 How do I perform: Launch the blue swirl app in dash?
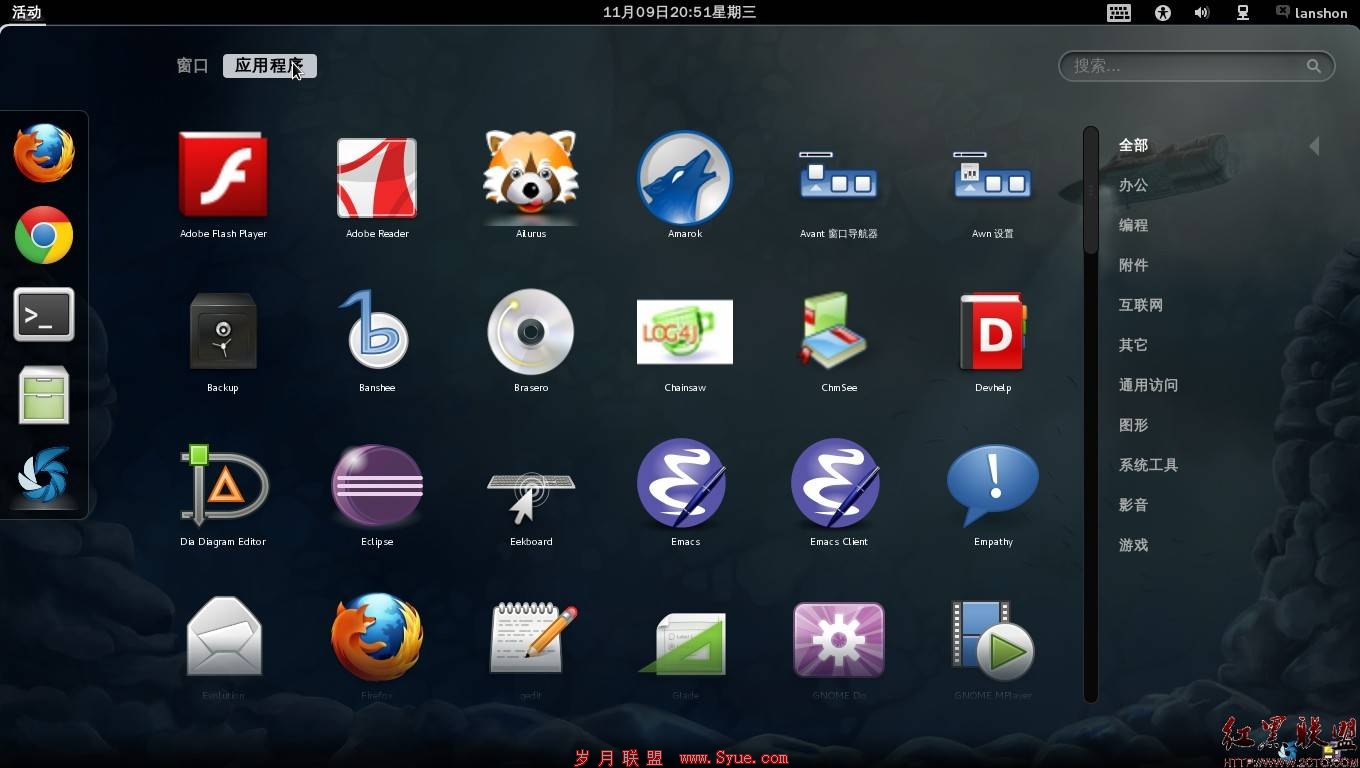tap(44, 475)
